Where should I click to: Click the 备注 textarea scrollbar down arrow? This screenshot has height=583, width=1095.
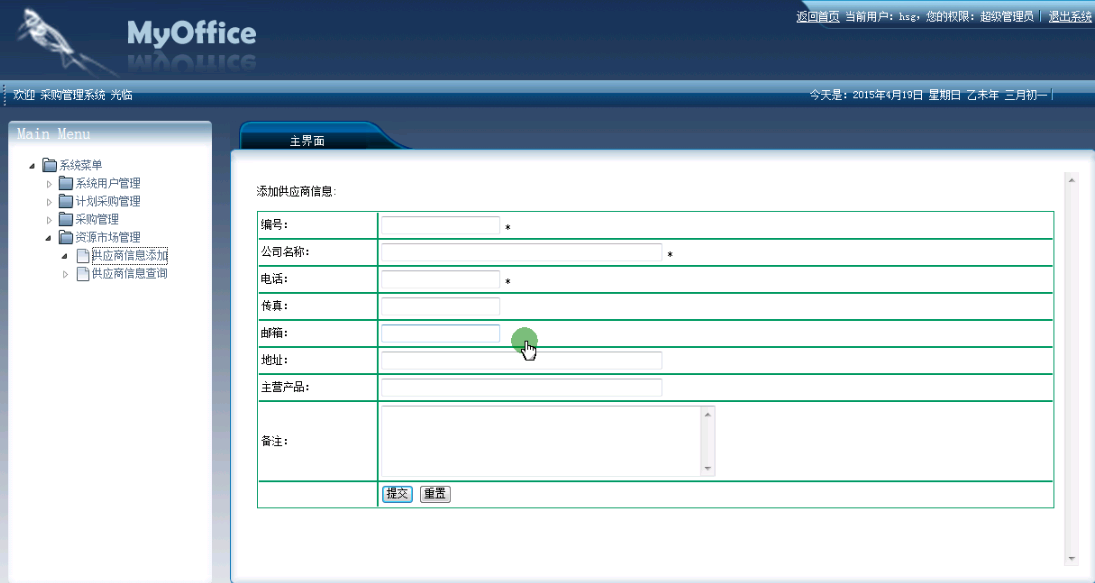tap(708, 468)
